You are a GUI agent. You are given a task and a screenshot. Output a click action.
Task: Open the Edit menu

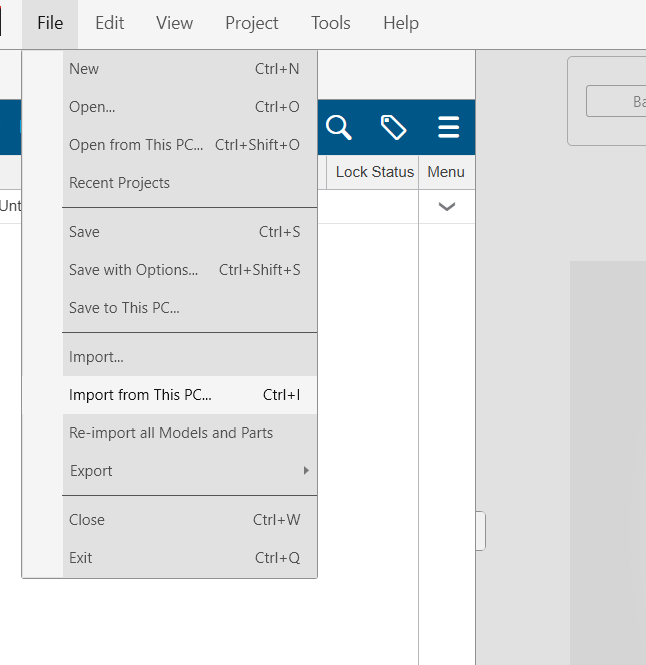[110, 23]
